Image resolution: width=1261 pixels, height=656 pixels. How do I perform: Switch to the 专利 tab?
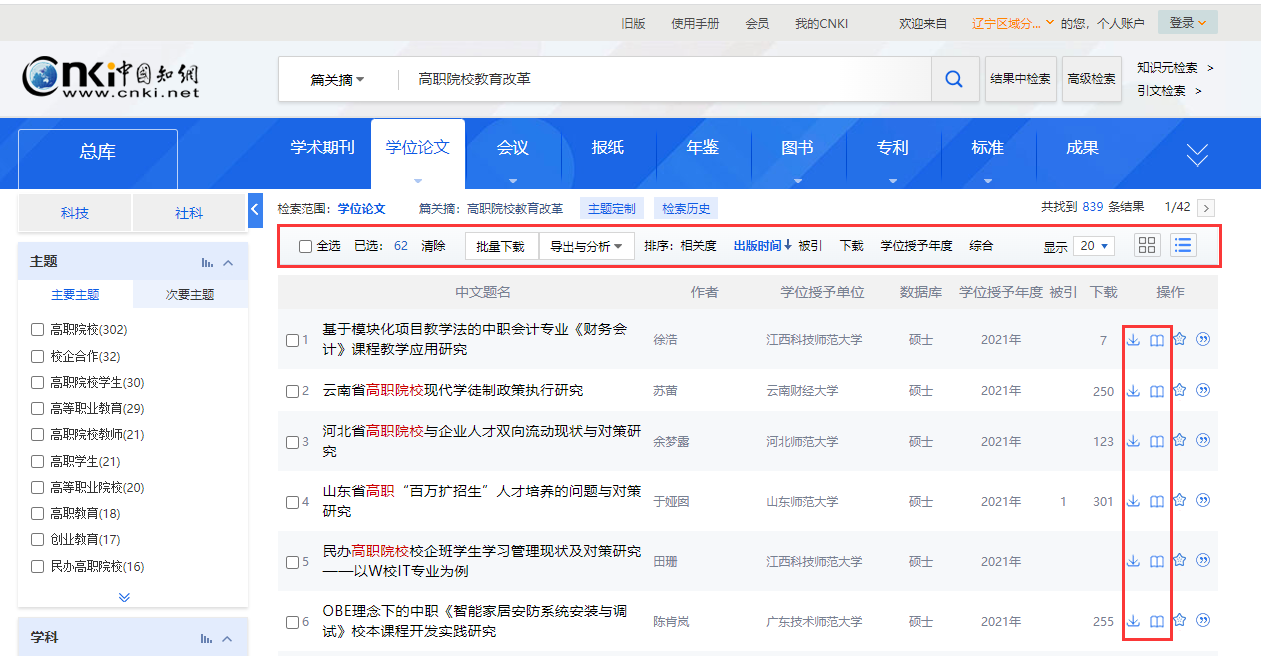click(892, 147)
